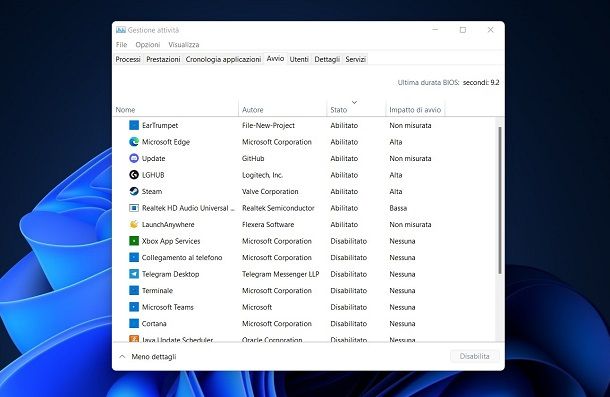Select the Cortana entry name
This screenshot has height=397, width=610.
pyautogui.click(x=154, y=323)
